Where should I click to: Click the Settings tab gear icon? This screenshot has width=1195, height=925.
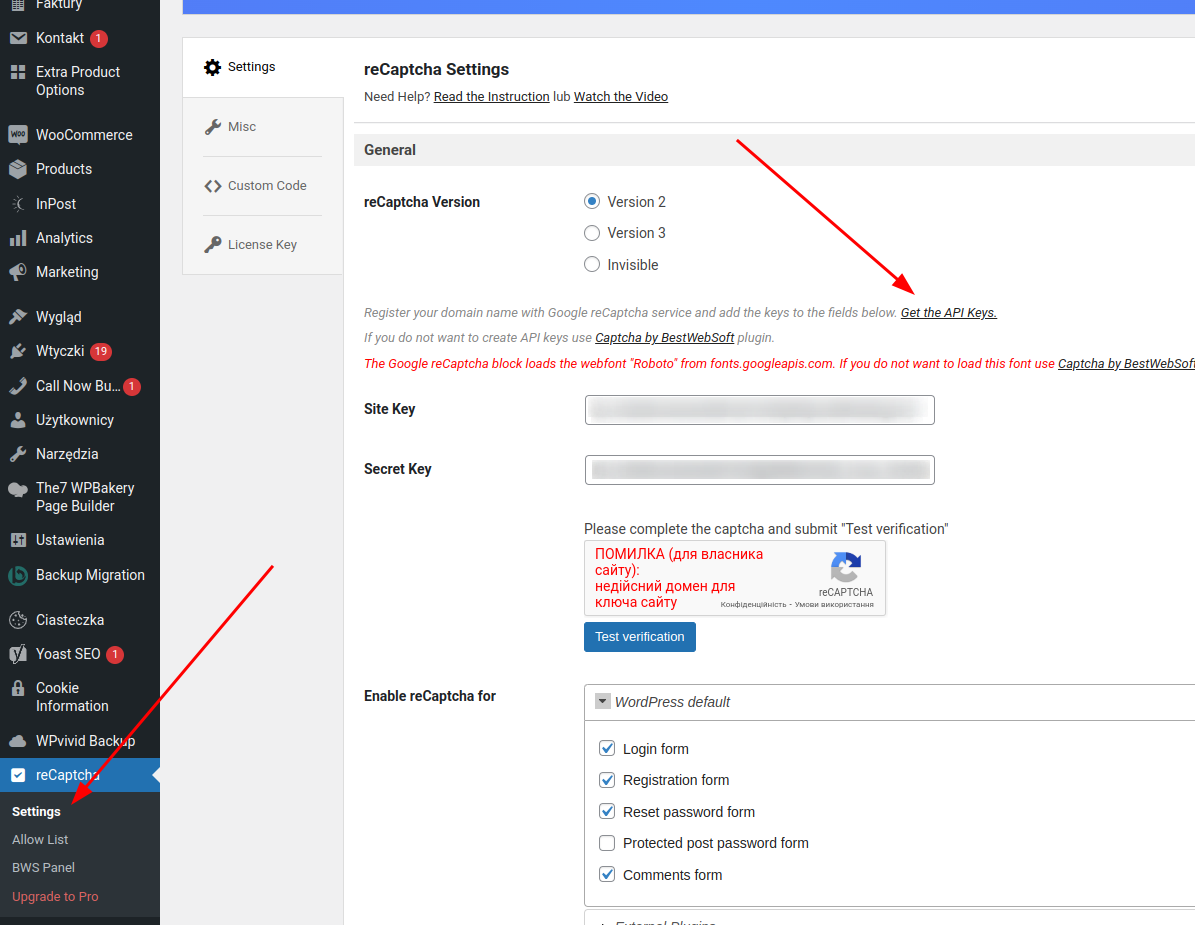point(213,67)
